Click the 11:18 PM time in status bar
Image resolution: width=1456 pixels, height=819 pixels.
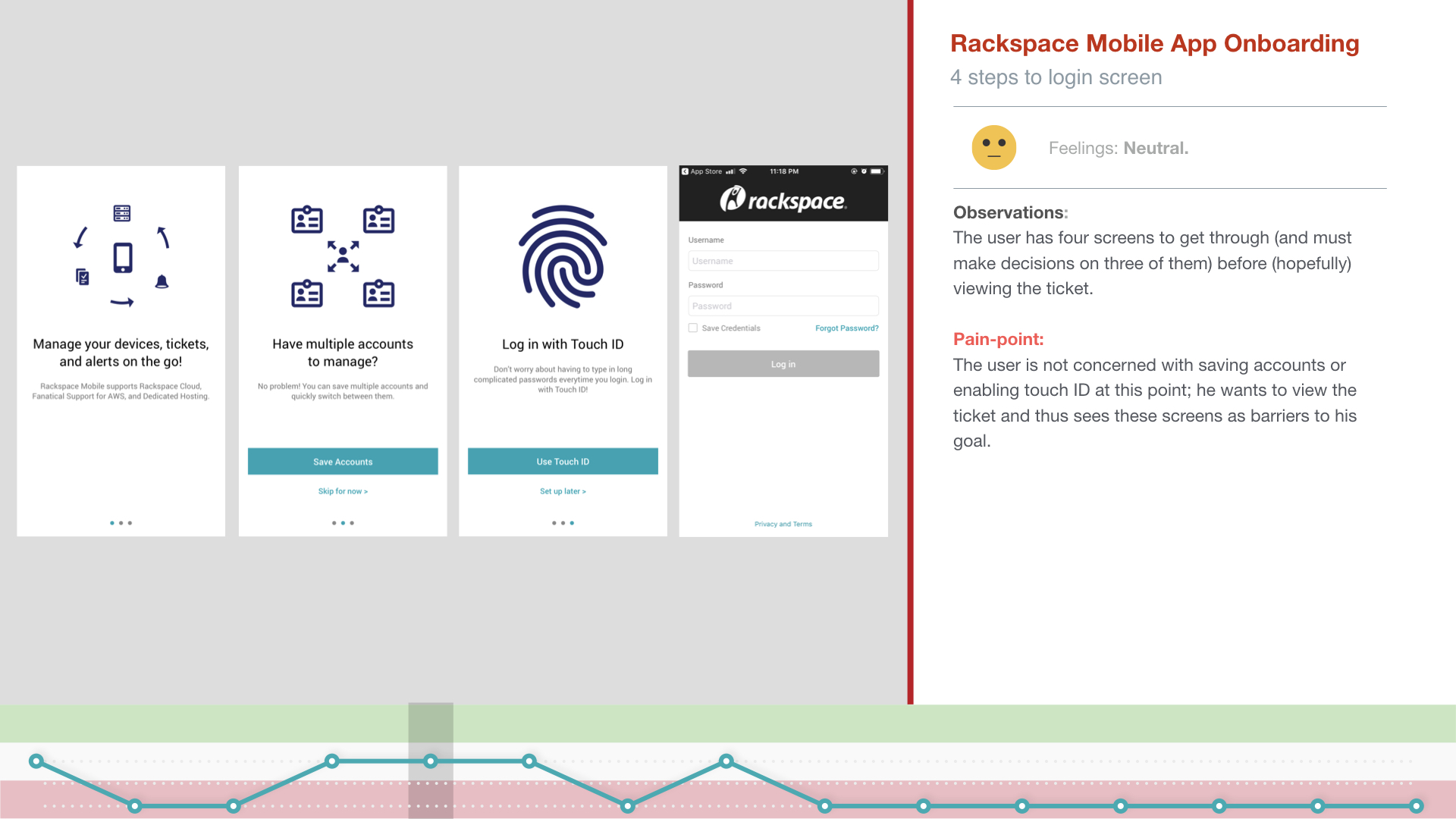click(784, 171)
